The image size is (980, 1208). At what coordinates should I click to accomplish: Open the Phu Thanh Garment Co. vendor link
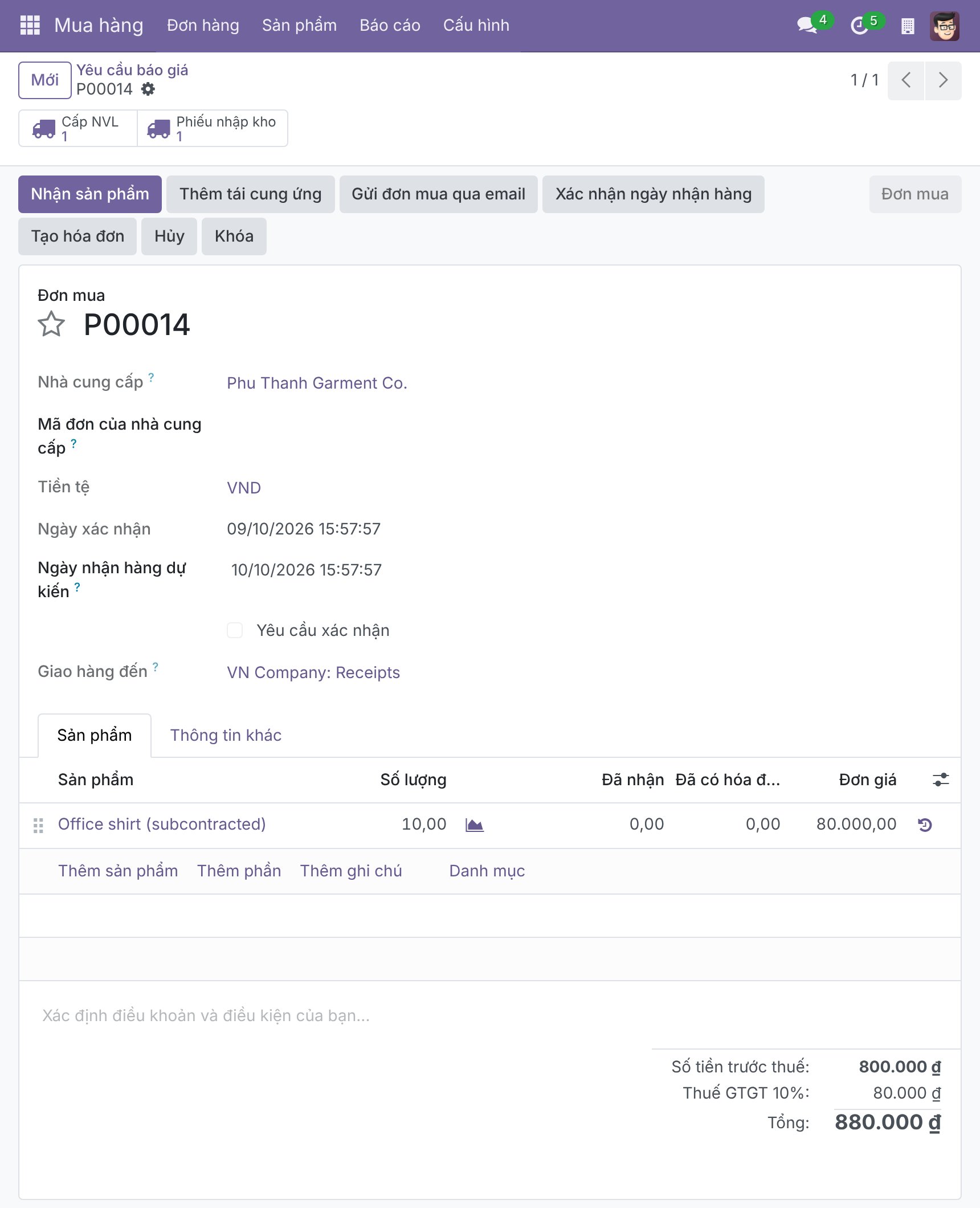click(317, 383)
